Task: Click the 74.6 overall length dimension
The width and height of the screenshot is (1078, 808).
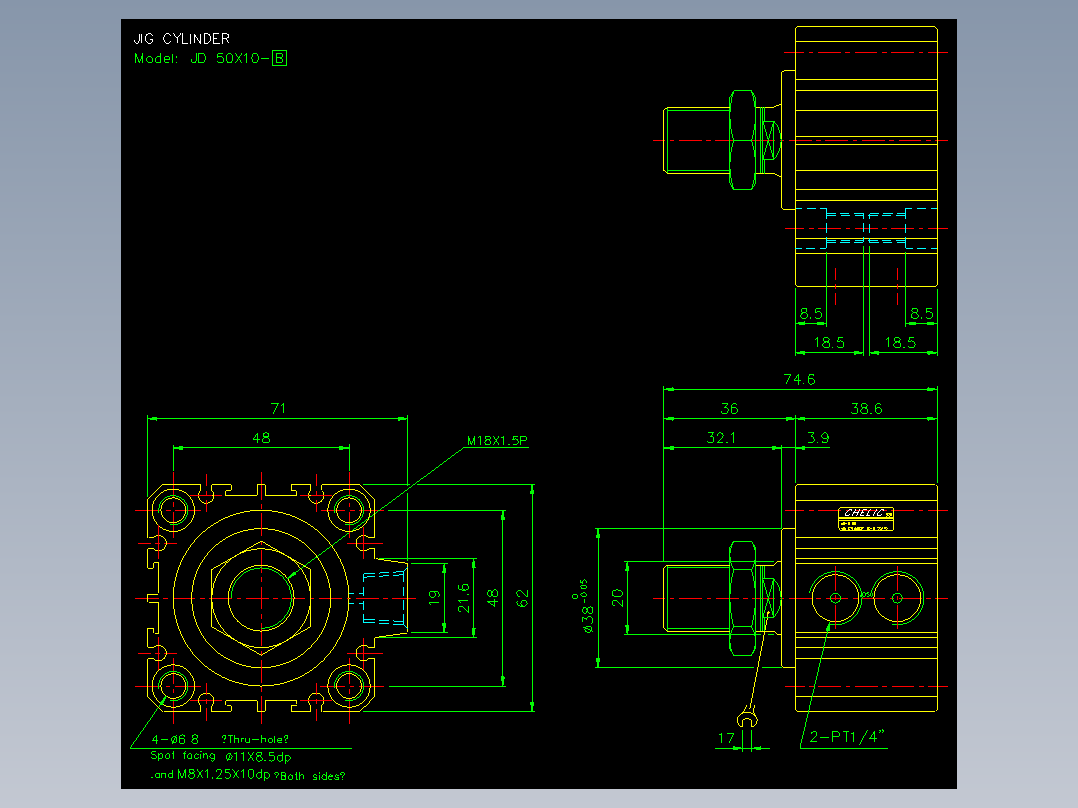Action: (800, 379)
